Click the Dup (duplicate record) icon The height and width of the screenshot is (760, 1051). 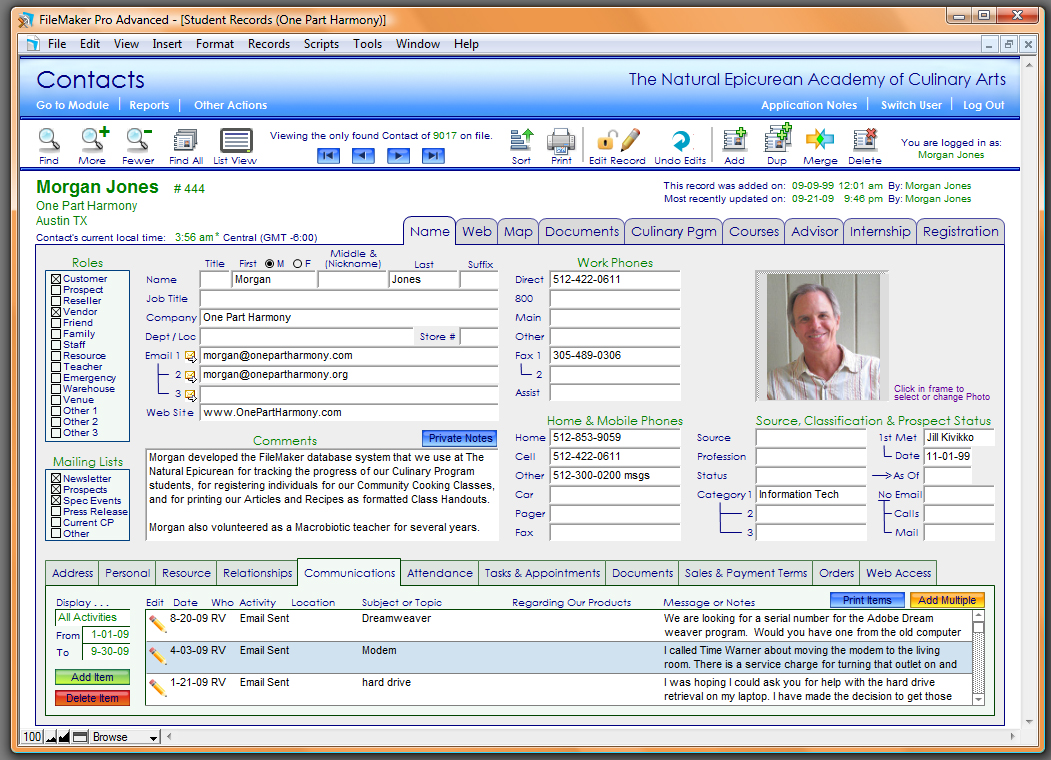778,139
